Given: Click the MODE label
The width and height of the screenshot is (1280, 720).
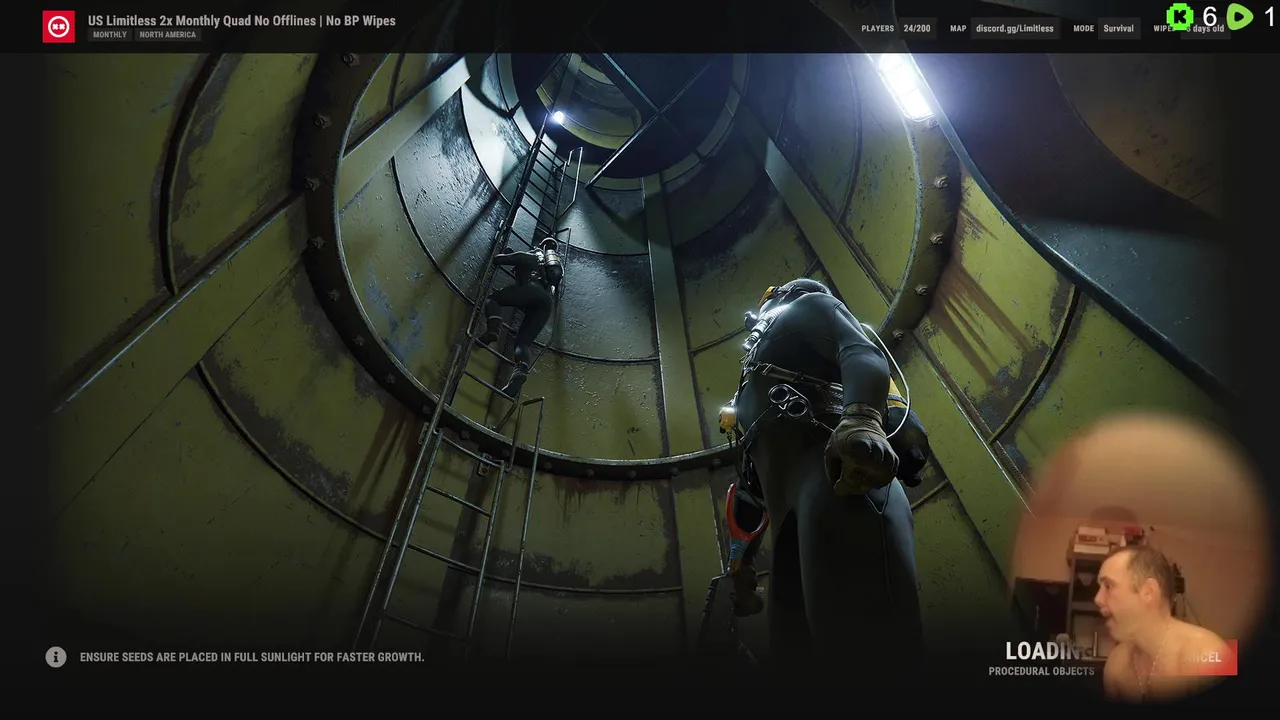Looking at the screenshot, I should coord(1083,29).
